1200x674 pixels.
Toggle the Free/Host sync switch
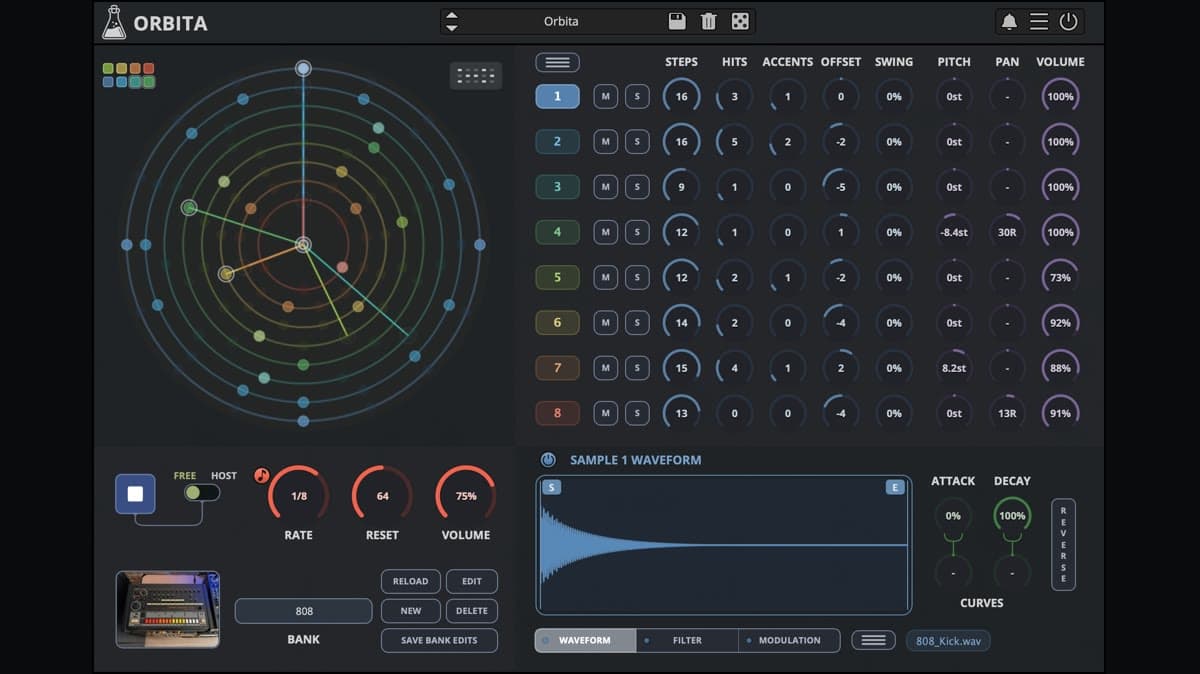201,493
